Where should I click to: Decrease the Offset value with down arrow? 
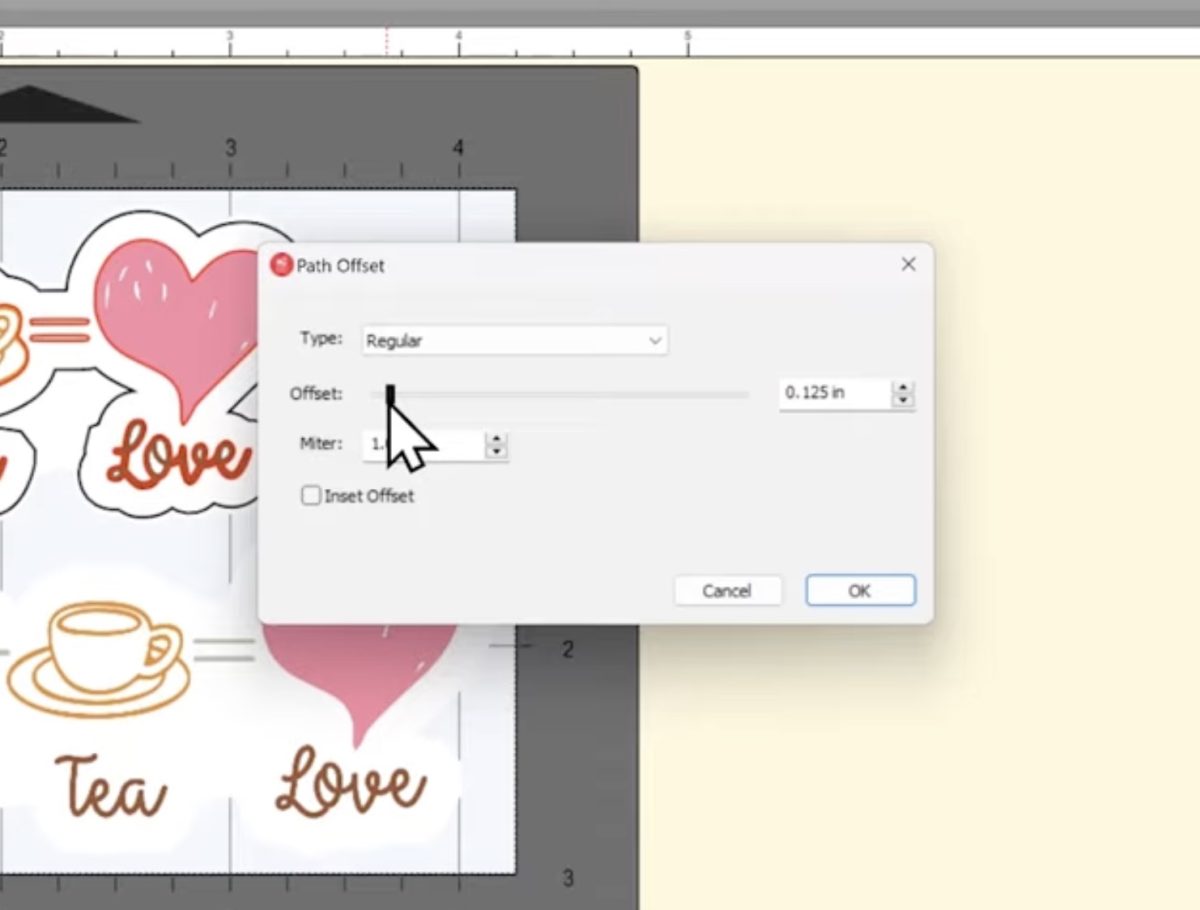pyautogui.click(x=903, y=401)
